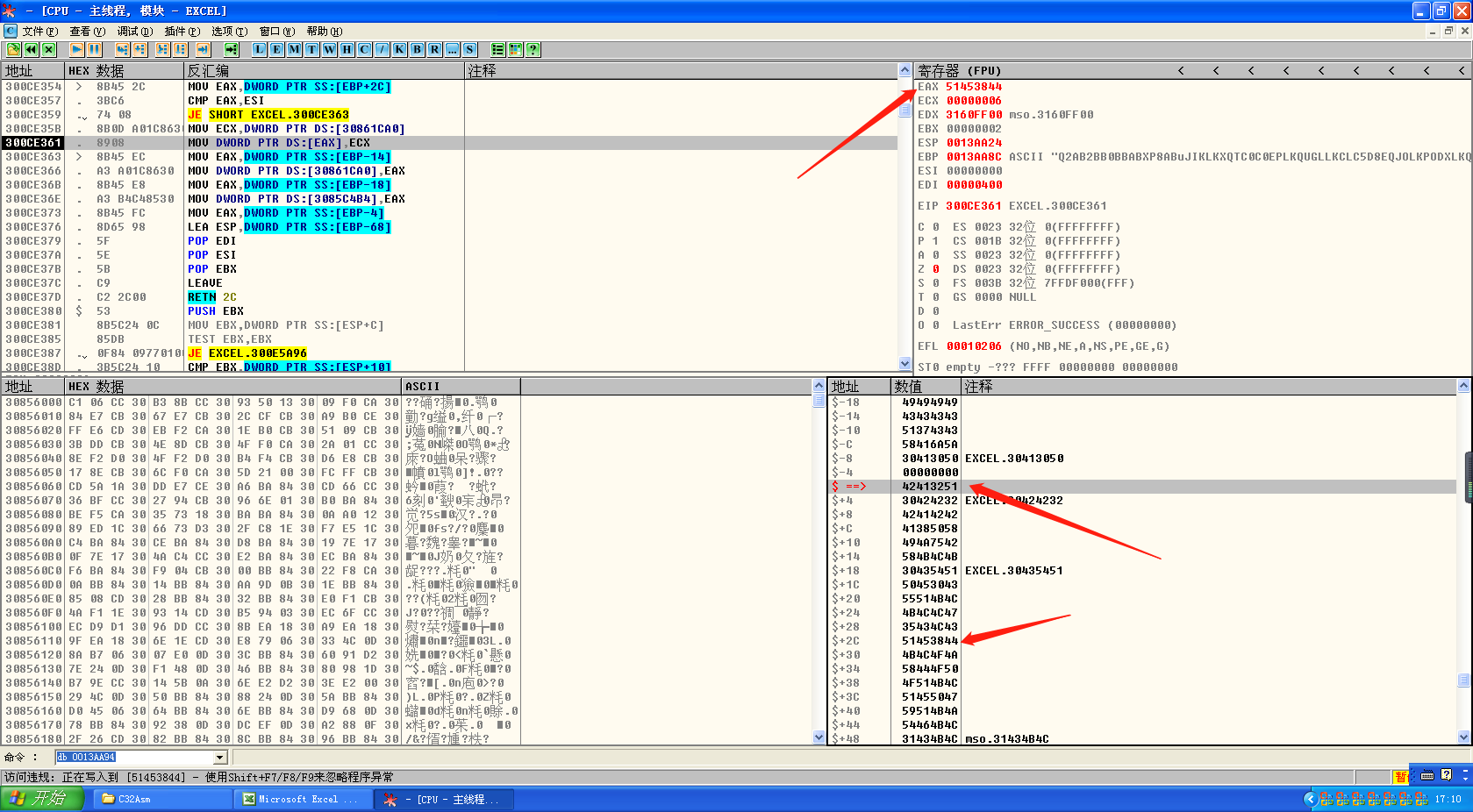Open the Source window with the S icon
Image resolution: width=1473 pixels, height=812 pixels.
click(x=469, y=50)
